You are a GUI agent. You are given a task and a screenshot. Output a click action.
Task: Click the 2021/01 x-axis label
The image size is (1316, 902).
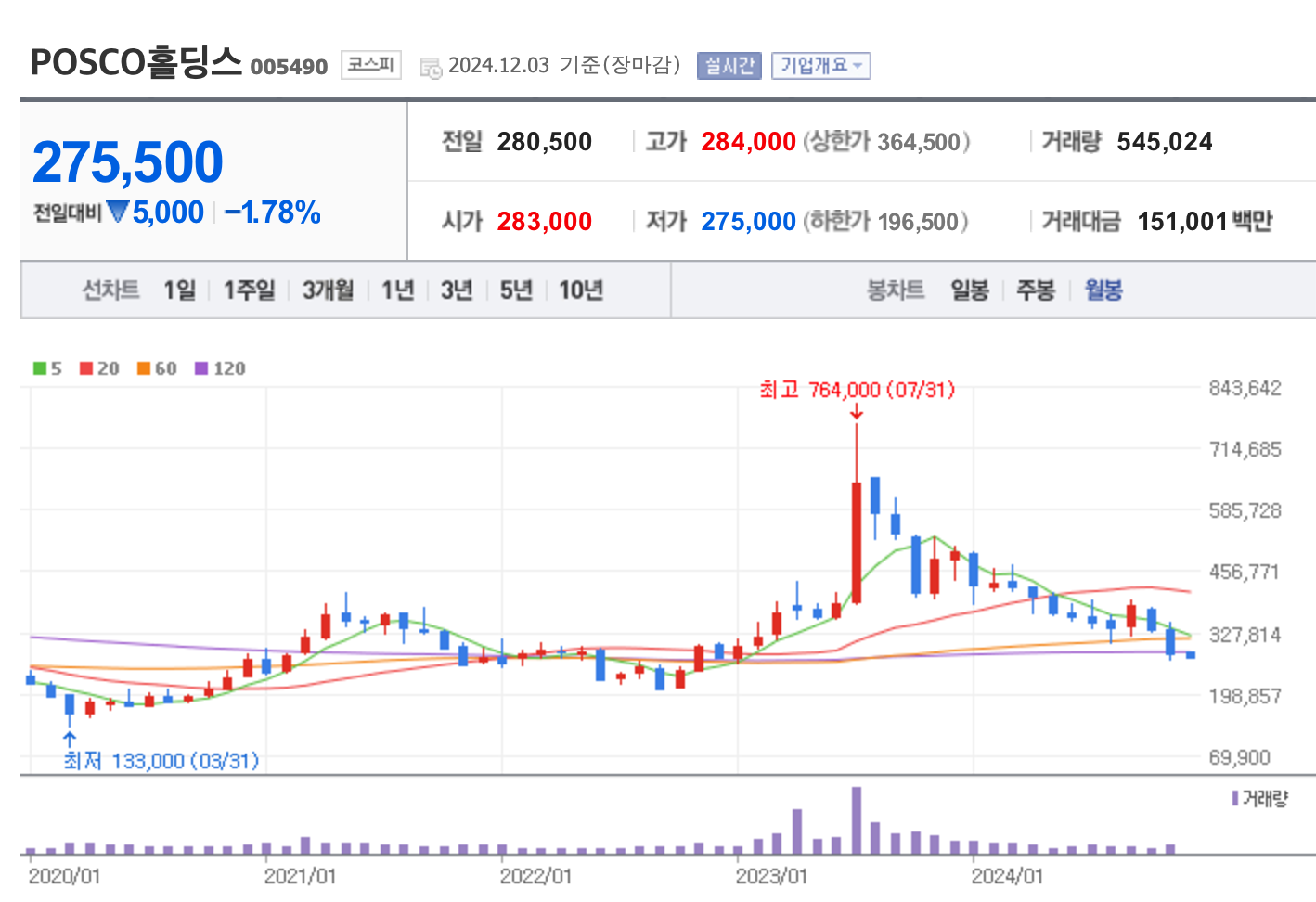click(x=300, y=876)
